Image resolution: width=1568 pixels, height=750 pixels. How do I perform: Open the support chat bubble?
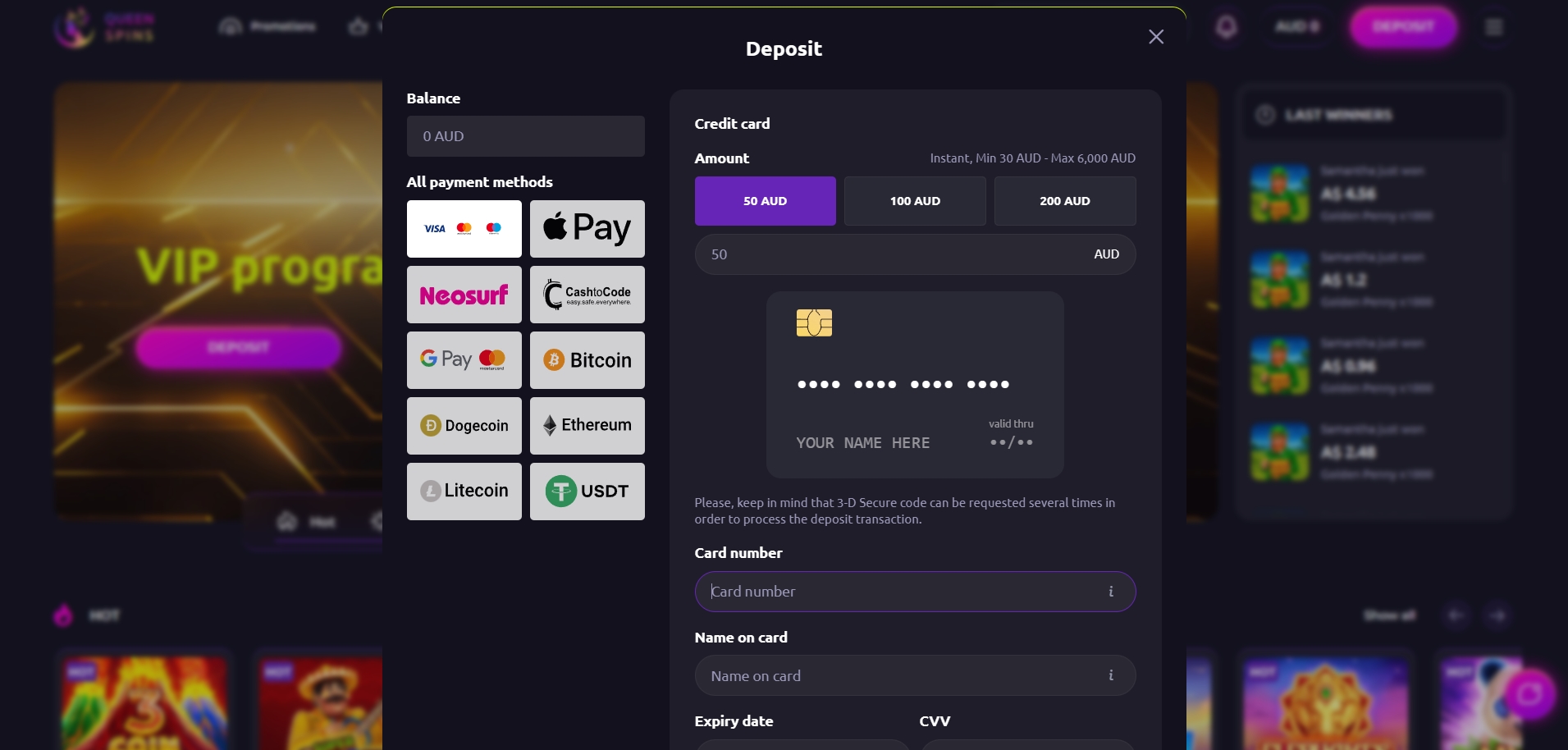click(x=1529, y=695)
